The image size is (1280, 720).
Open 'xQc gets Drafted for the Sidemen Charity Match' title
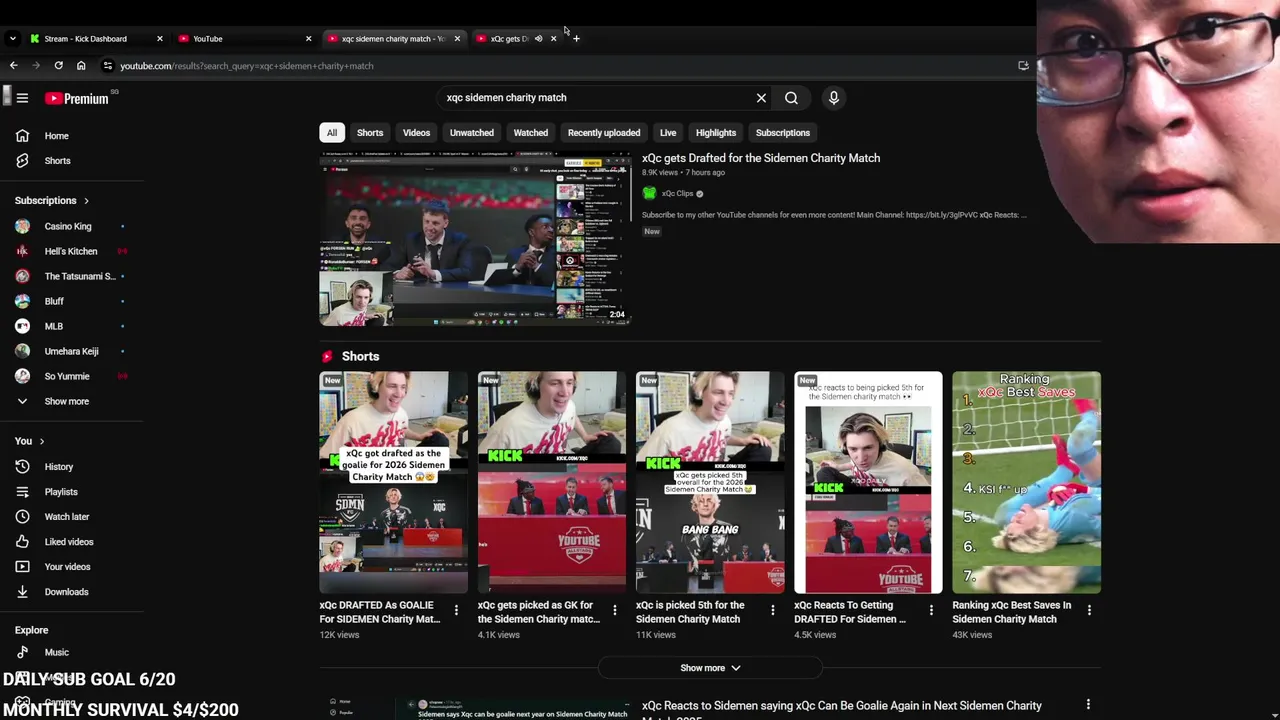[761, 158]
